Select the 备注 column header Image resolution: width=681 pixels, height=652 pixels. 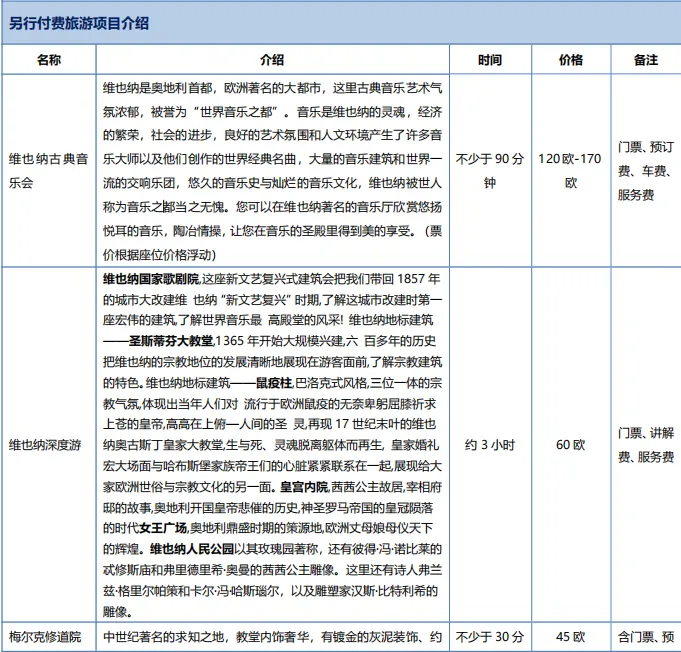tap(646, 60)
